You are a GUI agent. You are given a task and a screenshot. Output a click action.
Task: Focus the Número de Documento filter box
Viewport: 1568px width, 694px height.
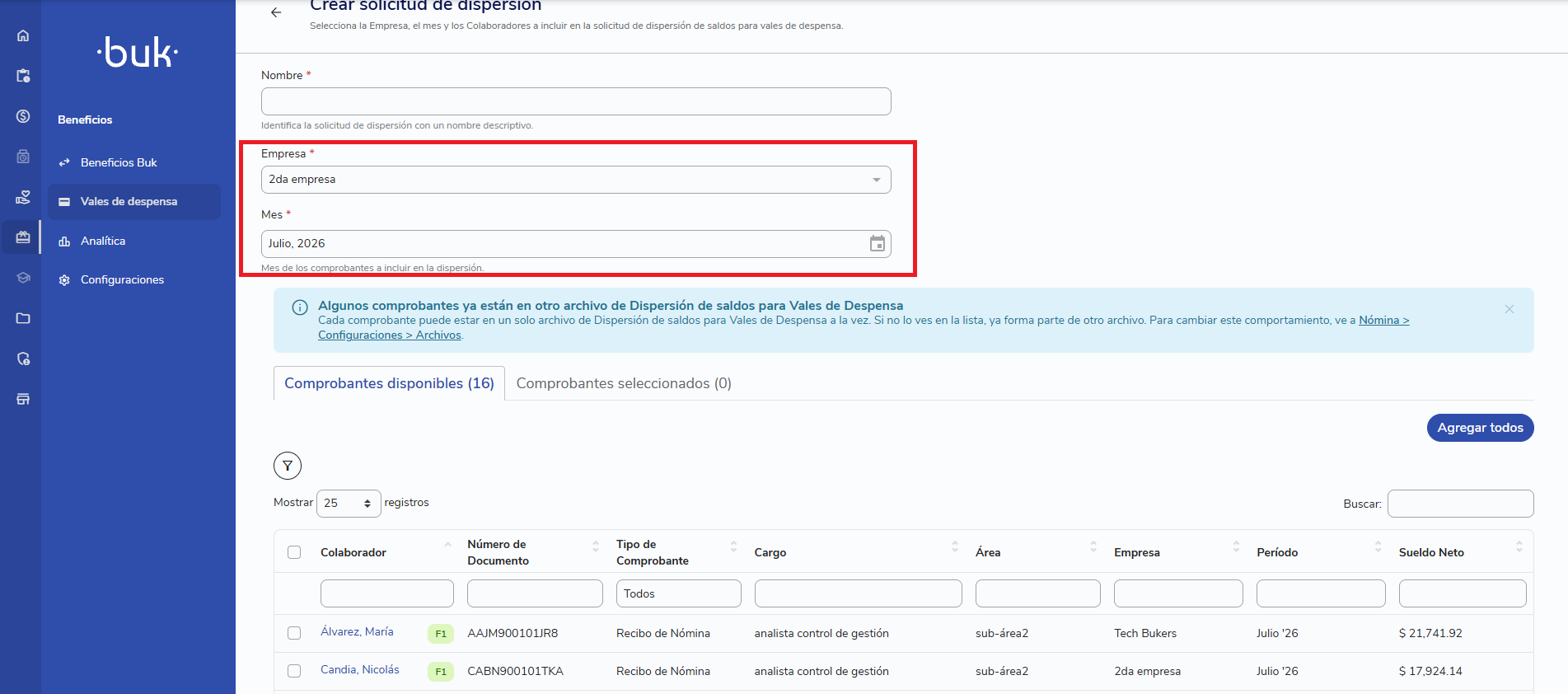tap(535, 593)
